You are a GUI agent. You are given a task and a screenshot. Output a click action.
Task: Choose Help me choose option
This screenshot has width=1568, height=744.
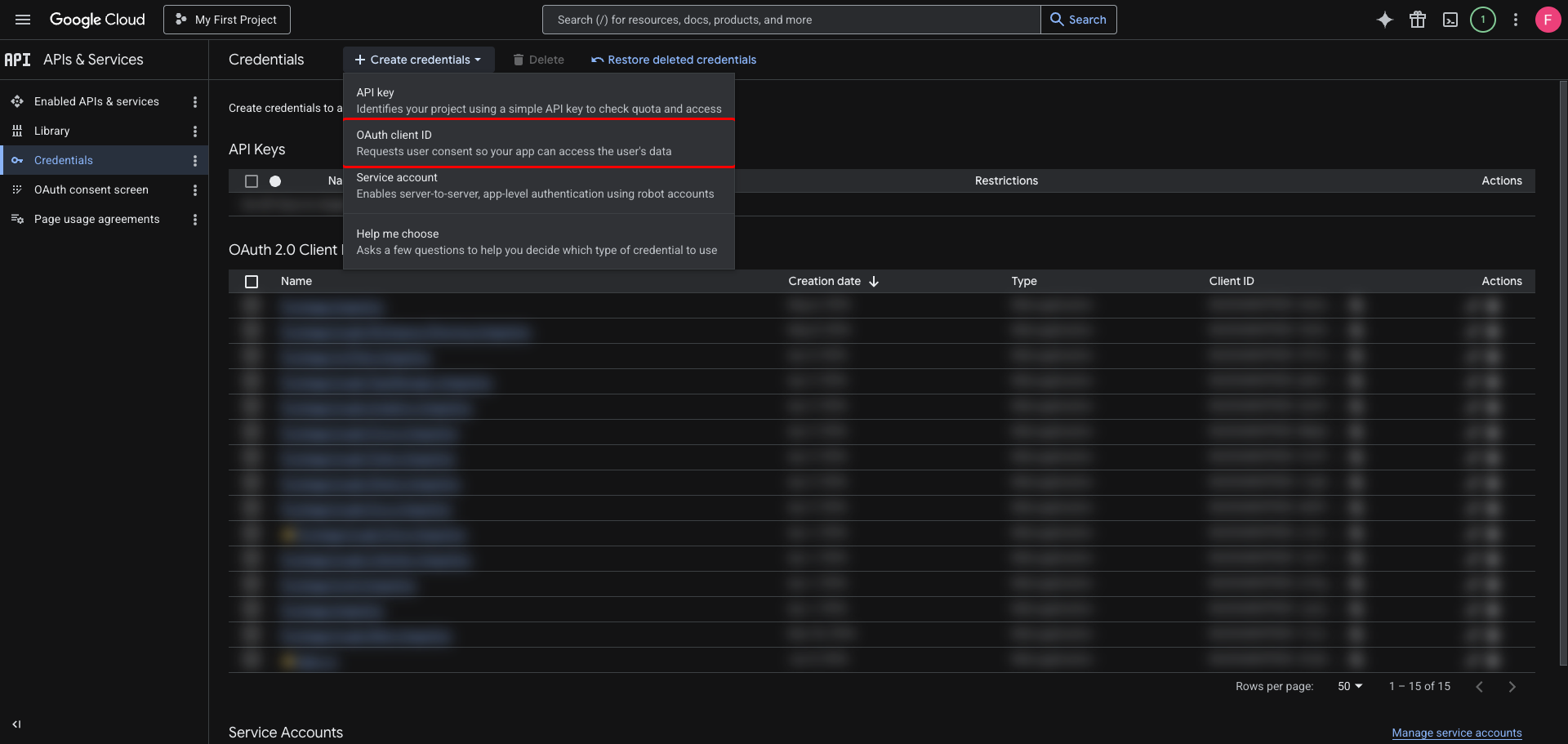pos(539,242)
